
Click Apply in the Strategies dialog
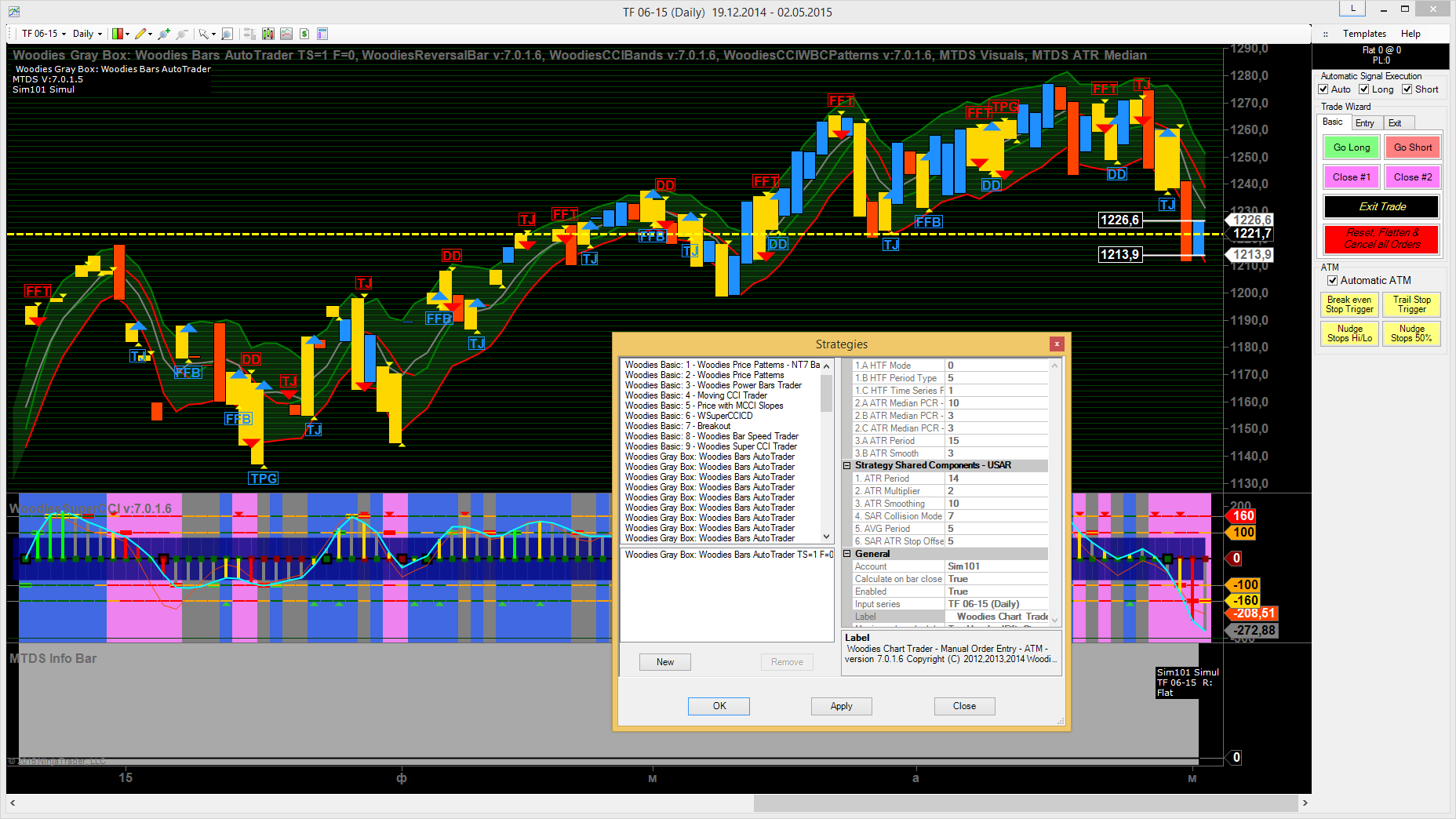(x=841, y=706)
